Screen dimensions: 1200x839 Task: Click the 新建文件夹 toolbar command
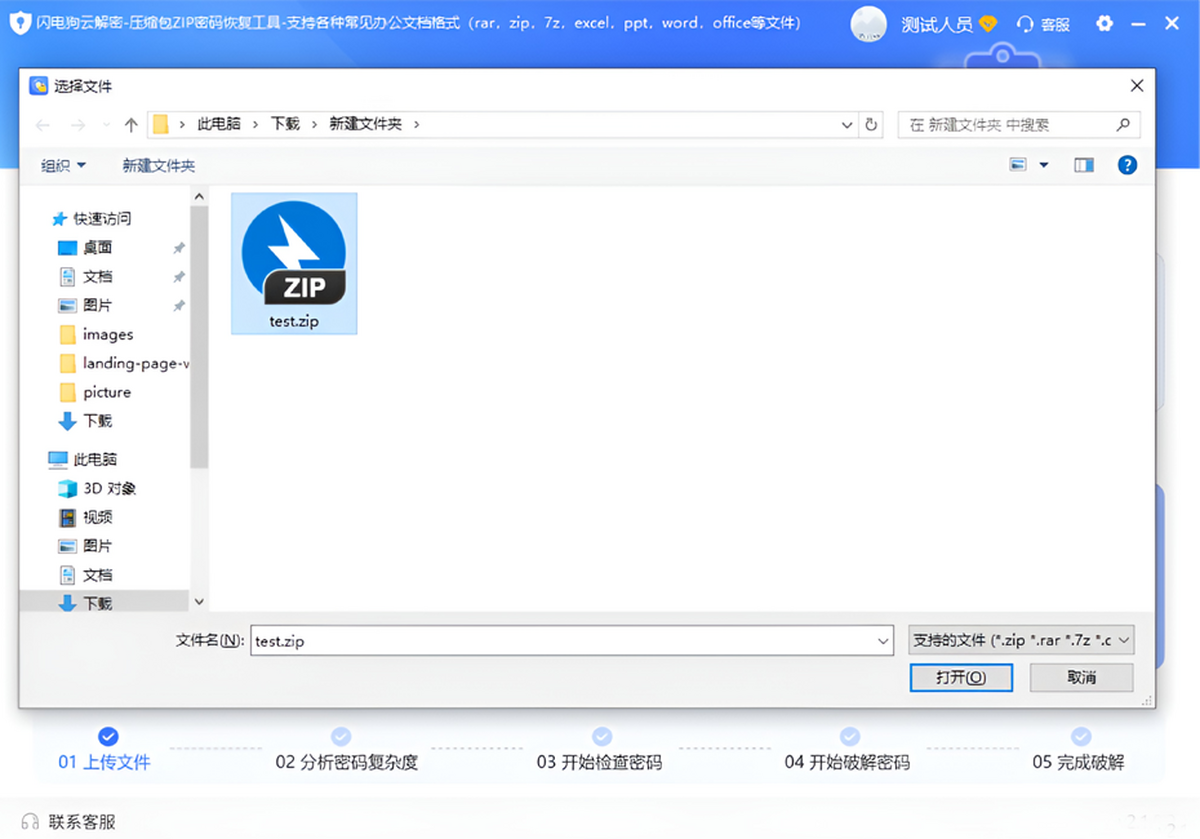[x=158, y=164]
